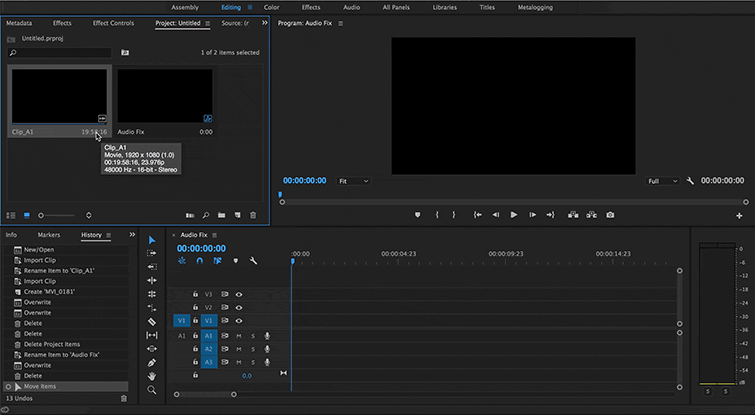Image resolution: width=755 pixels, height=415 pixels.
Task: Step back one frame
Action: [495, 215]
